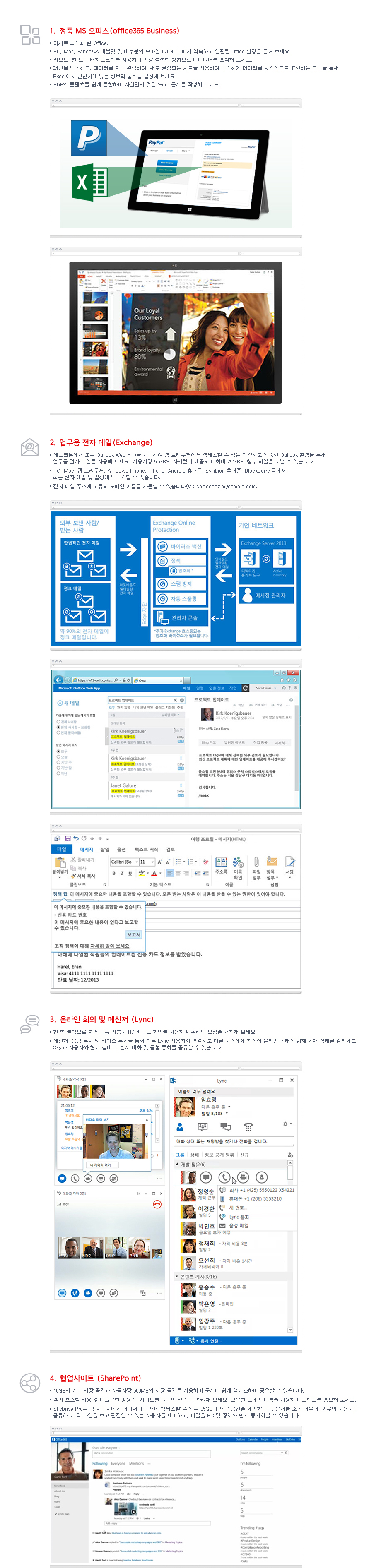Viewport: 381px width, 1568px height.
Task: Select the 현재 폴더 radio option
Action: [x=58, y=732]
